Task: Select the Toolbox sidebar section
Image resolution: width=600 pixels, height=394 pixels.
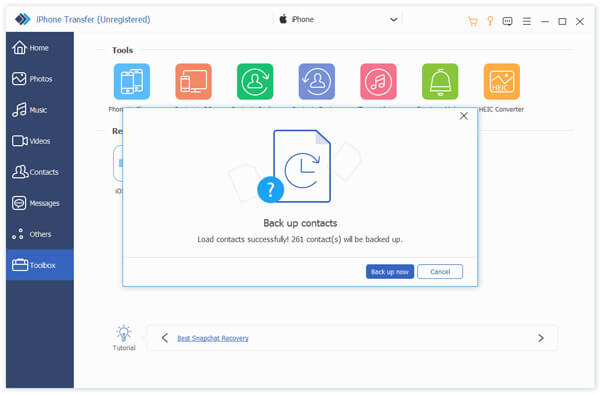Action: [x=40, y=265]
